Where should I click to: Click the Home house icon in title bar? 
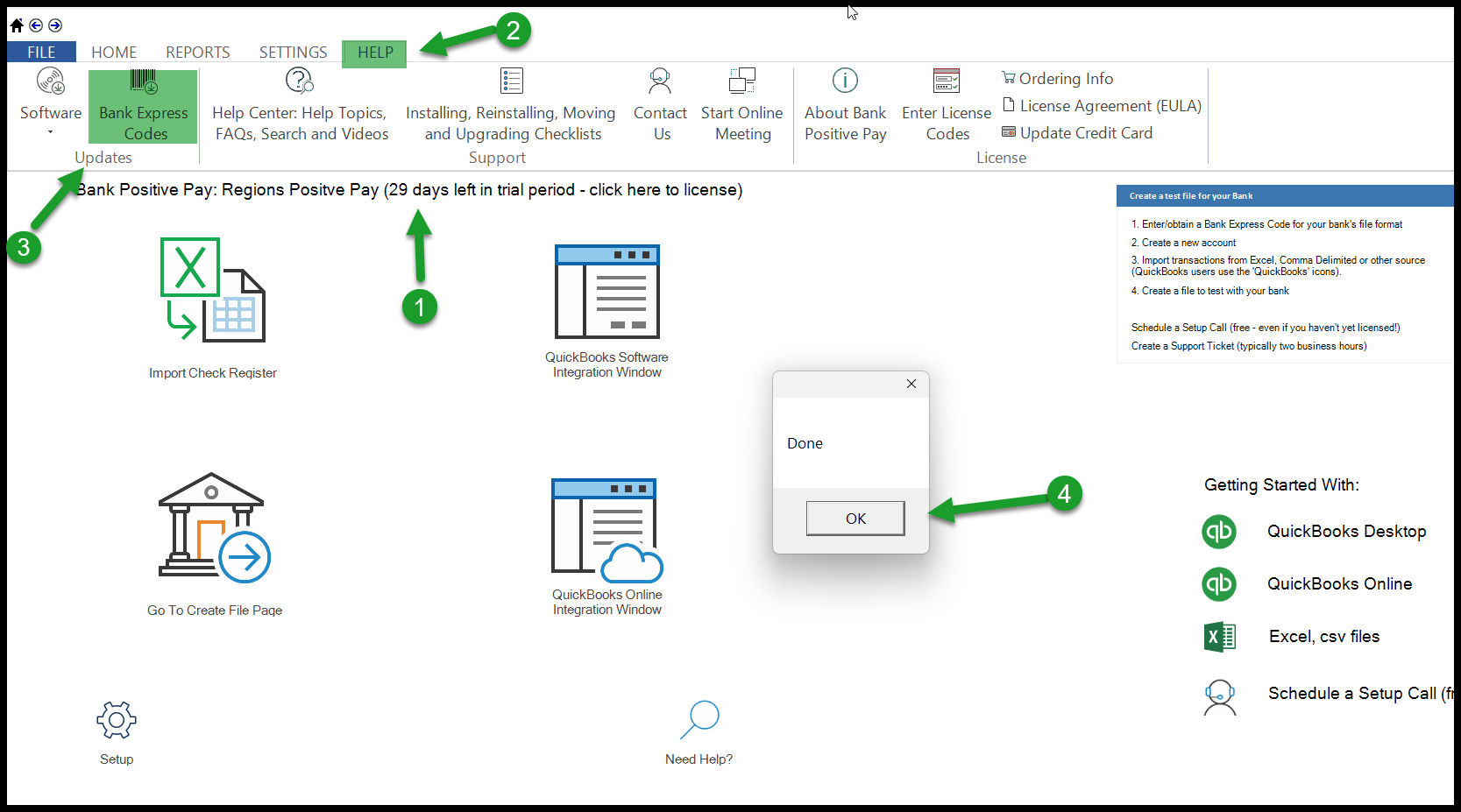(17, 25)
